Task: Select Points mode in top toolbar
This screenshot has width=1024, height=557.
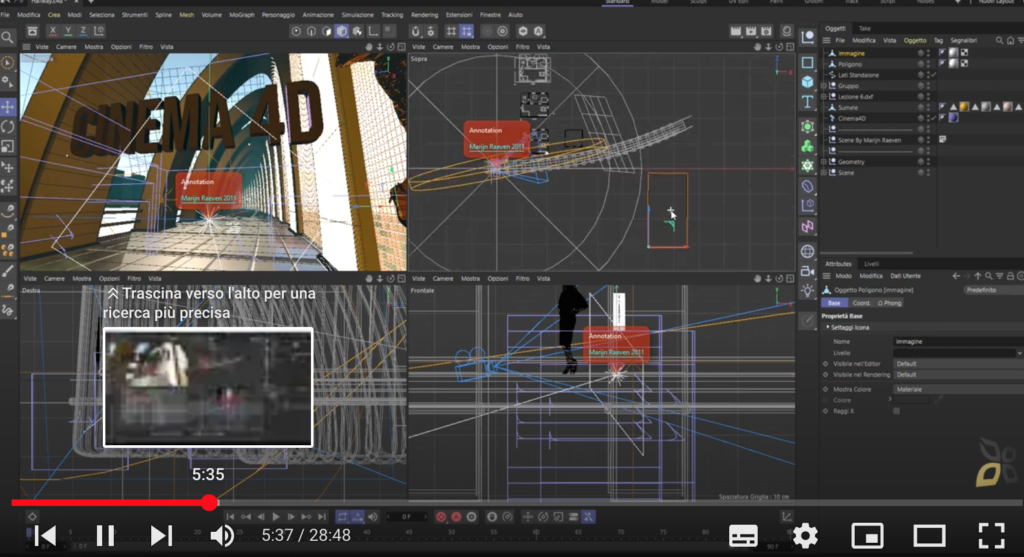Action: click(296, 31)
